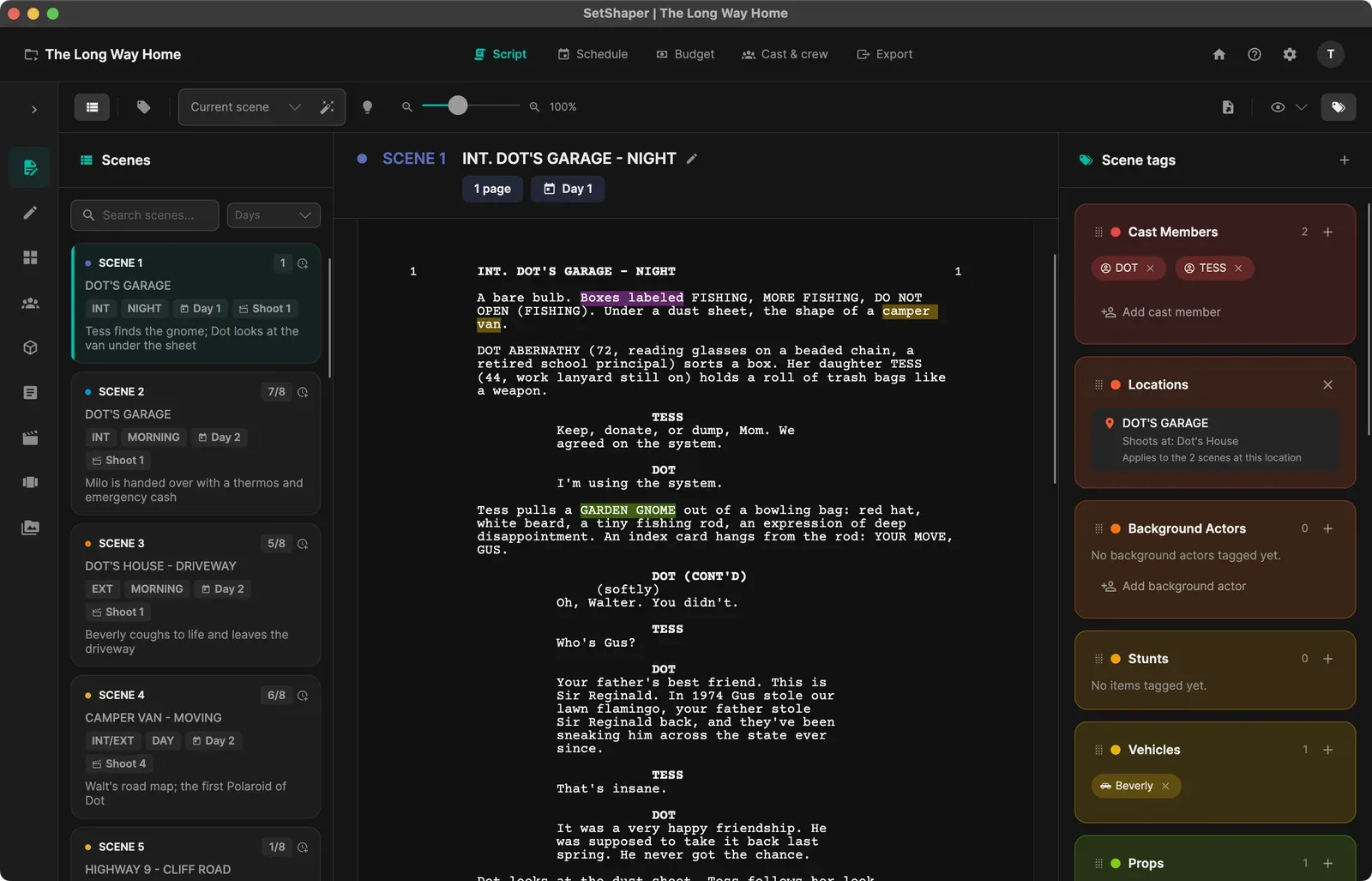Select the pencil sidebar icon
The height and width of the screenshot is (881, 1372).
(x=30, y=213)
